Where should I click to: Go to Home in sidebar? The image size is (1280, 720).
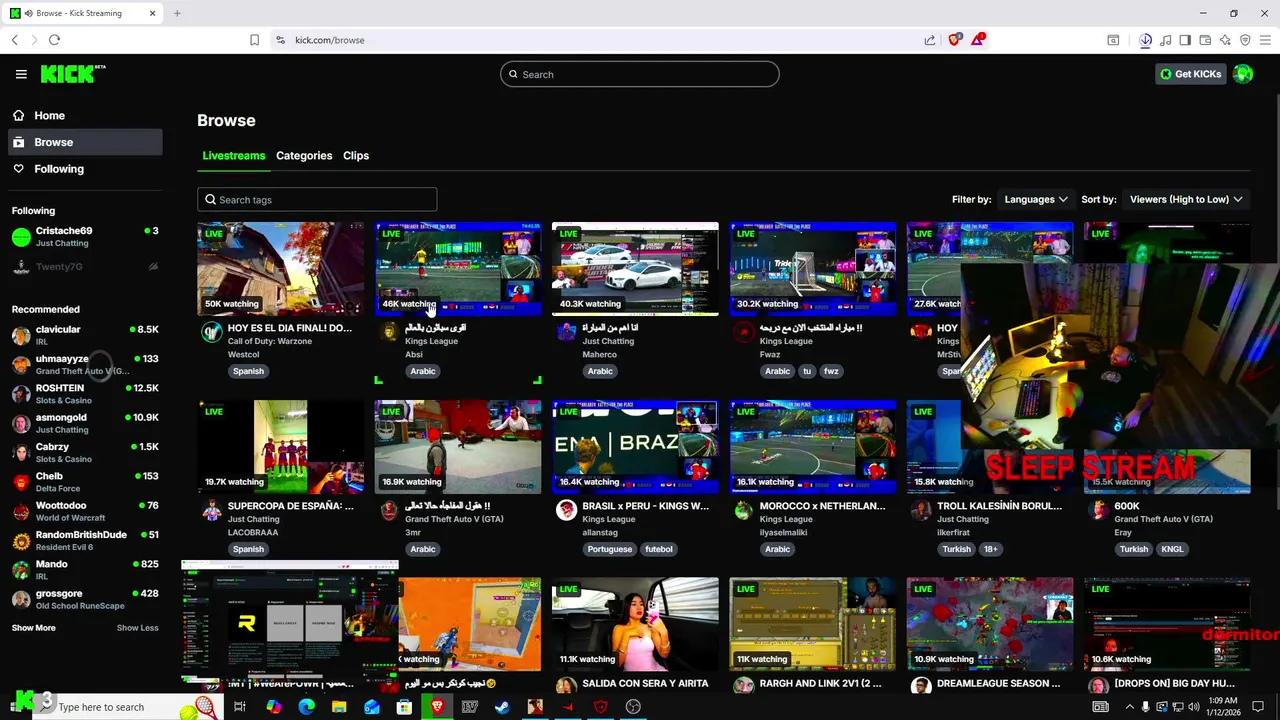85,115
